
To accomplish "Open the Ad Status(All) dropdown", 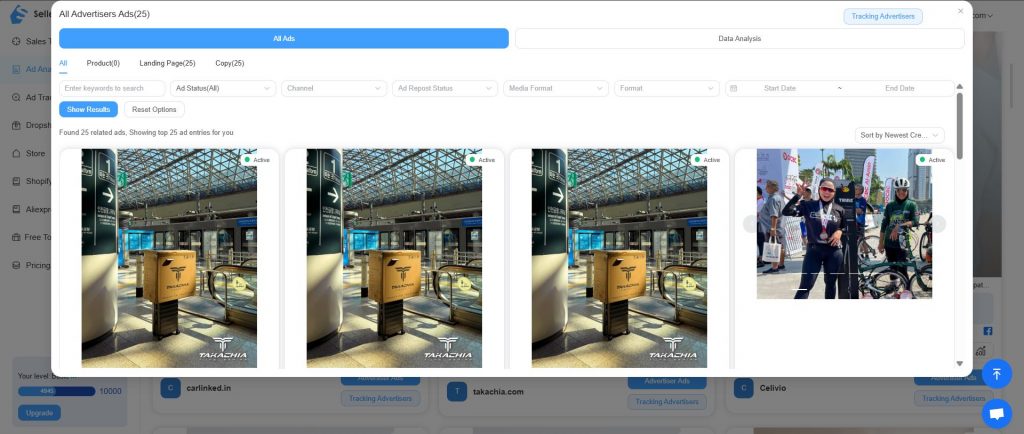I will coord(223,88).
